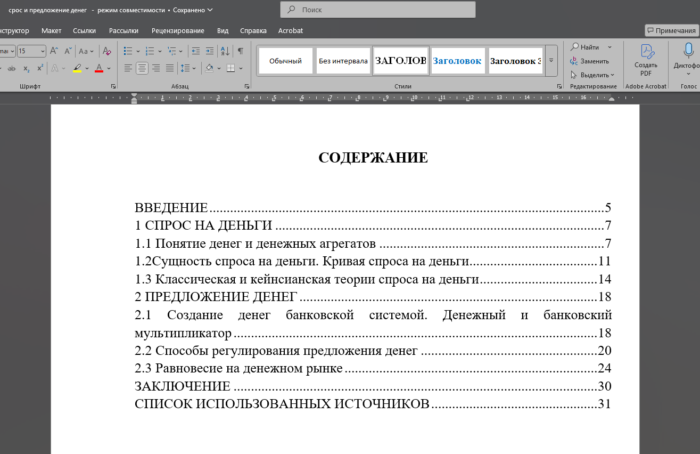This screenshot has width=700, height=454.
Task: Decrease paragraph indent
Action: point(196,51)
